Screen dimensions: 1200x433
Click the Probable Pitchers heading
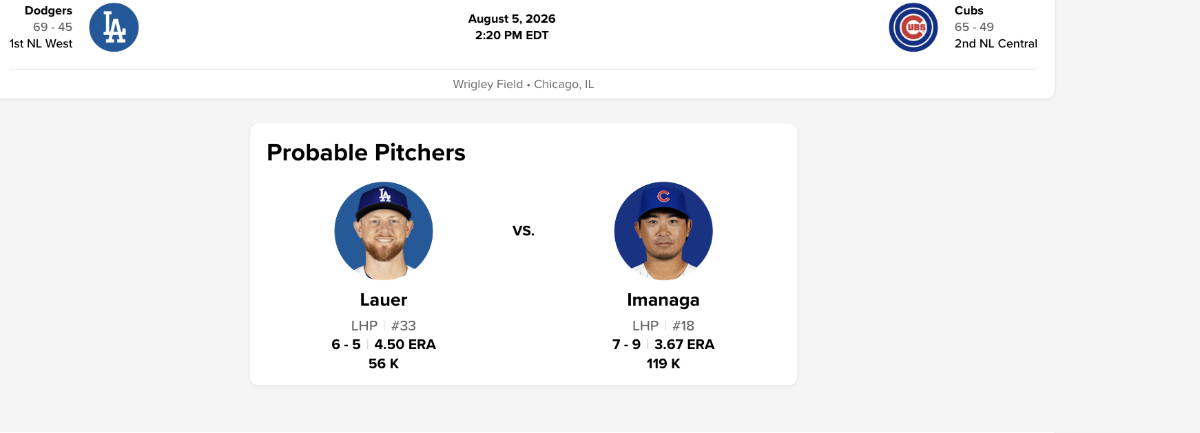coord(366,152)
